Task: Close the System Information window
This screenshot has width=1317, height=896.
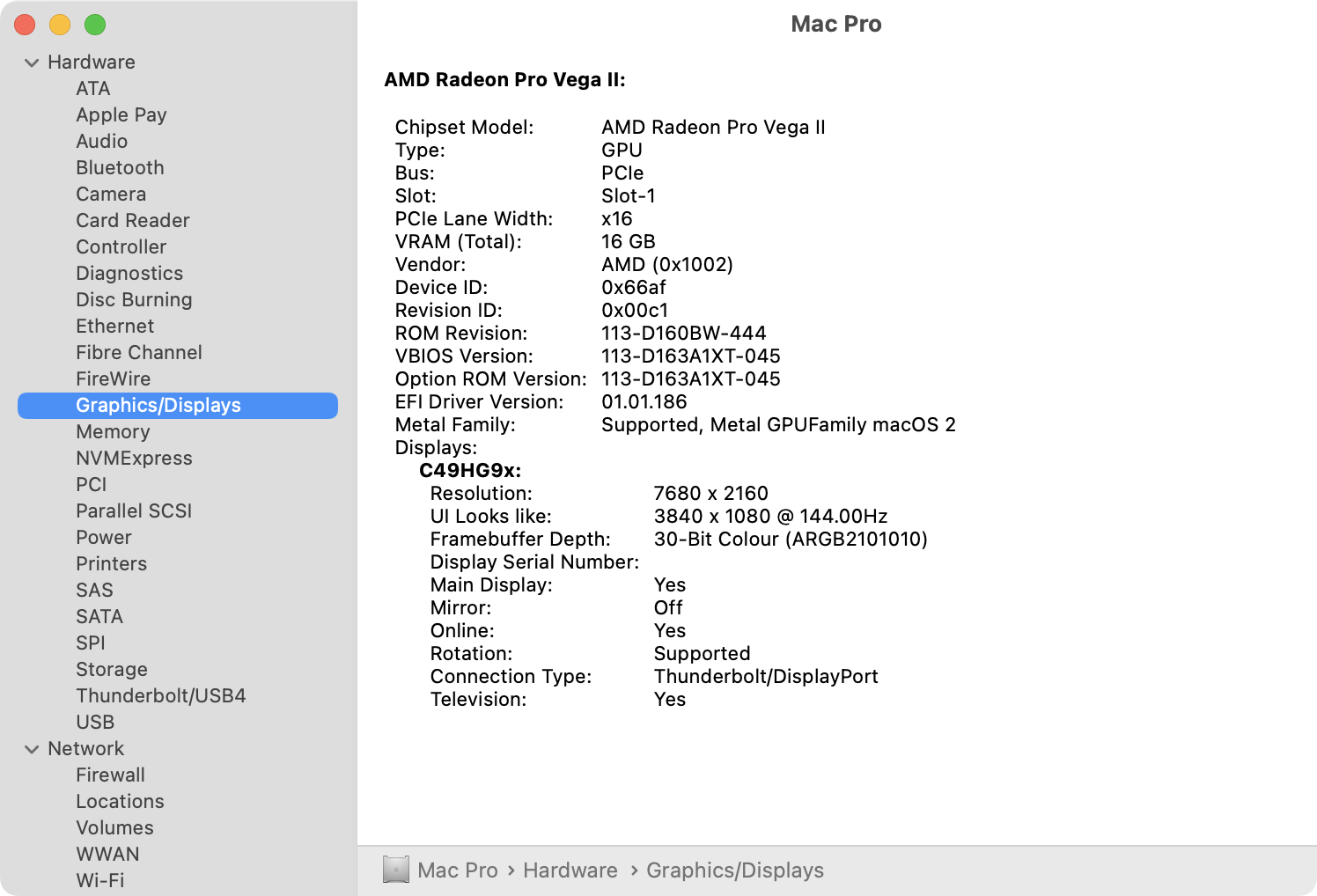Action: coord(25,25)
